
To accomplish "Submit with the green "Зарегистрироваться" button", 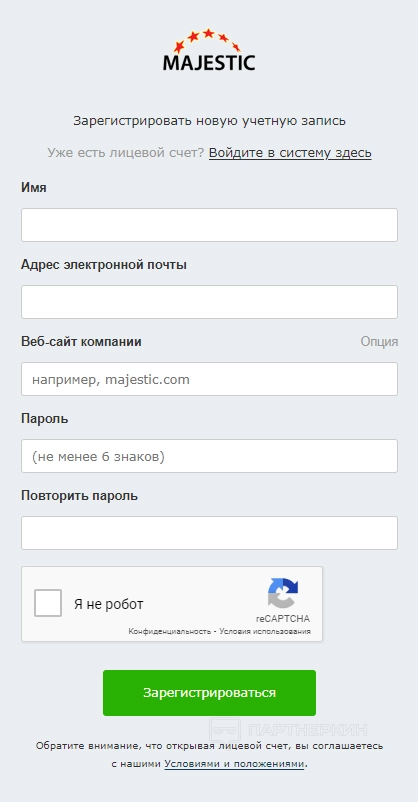I will [x=209, y=693].
